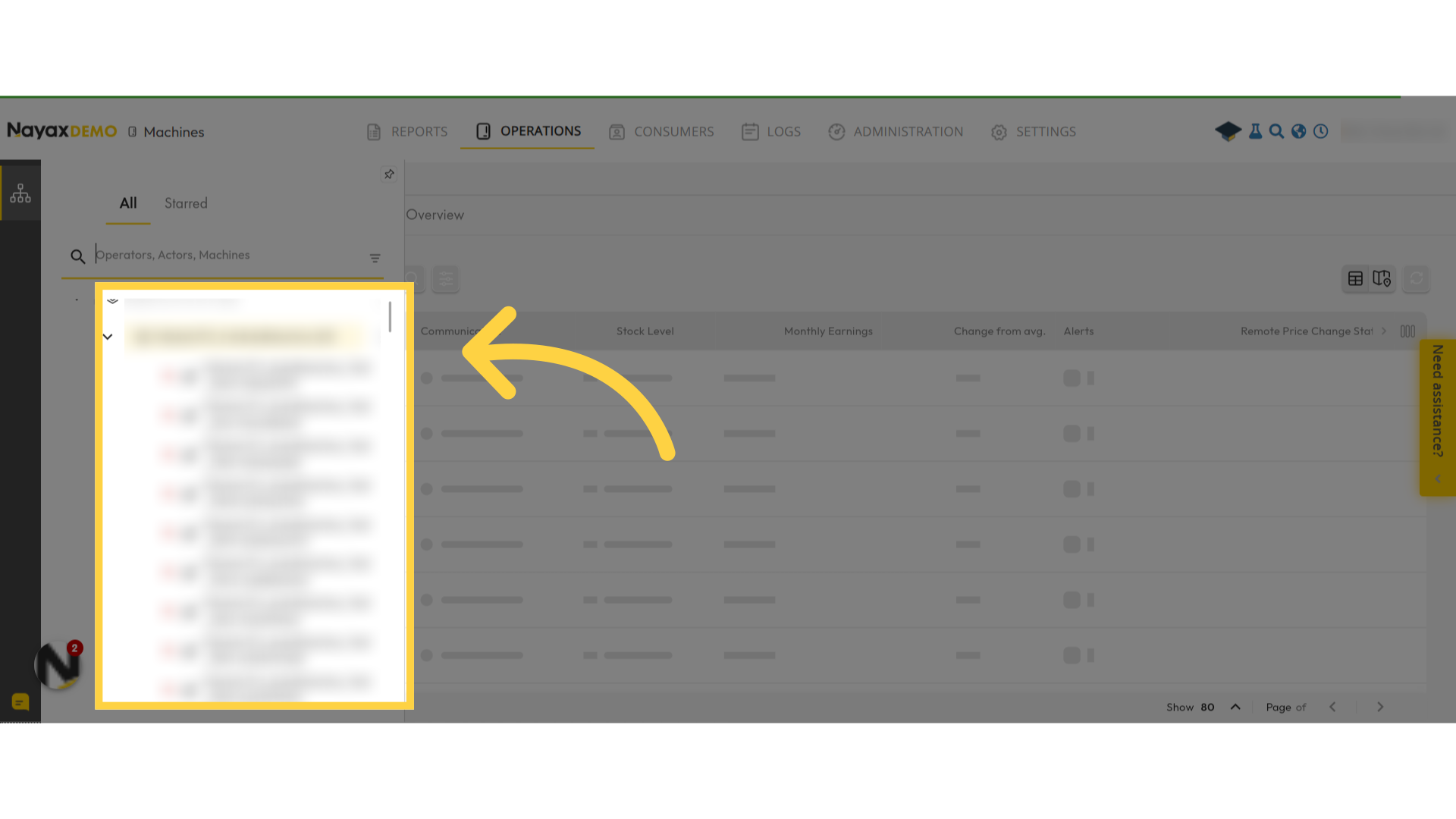Click the Alerts column header
This screenshot has height=819, width=1456.
pos(1078,331)
